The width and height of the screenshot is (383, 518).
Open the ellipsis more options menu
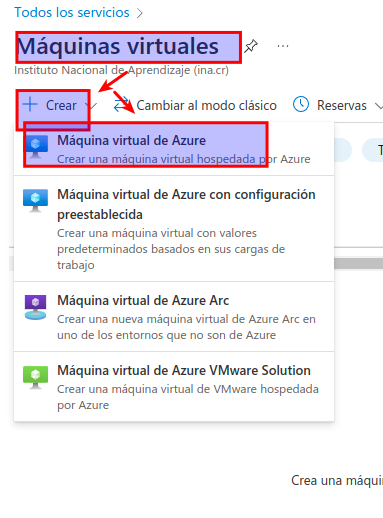(x=283, y=46)
